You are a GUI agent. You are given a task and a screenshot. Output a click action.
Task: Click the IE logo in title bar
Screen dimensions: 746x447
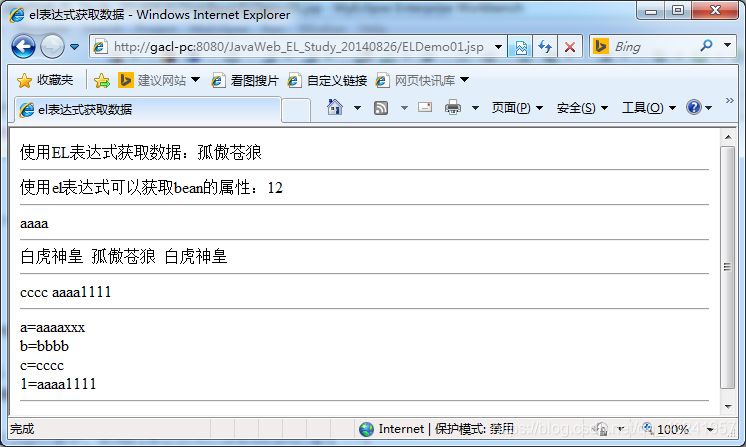point(17,15)
